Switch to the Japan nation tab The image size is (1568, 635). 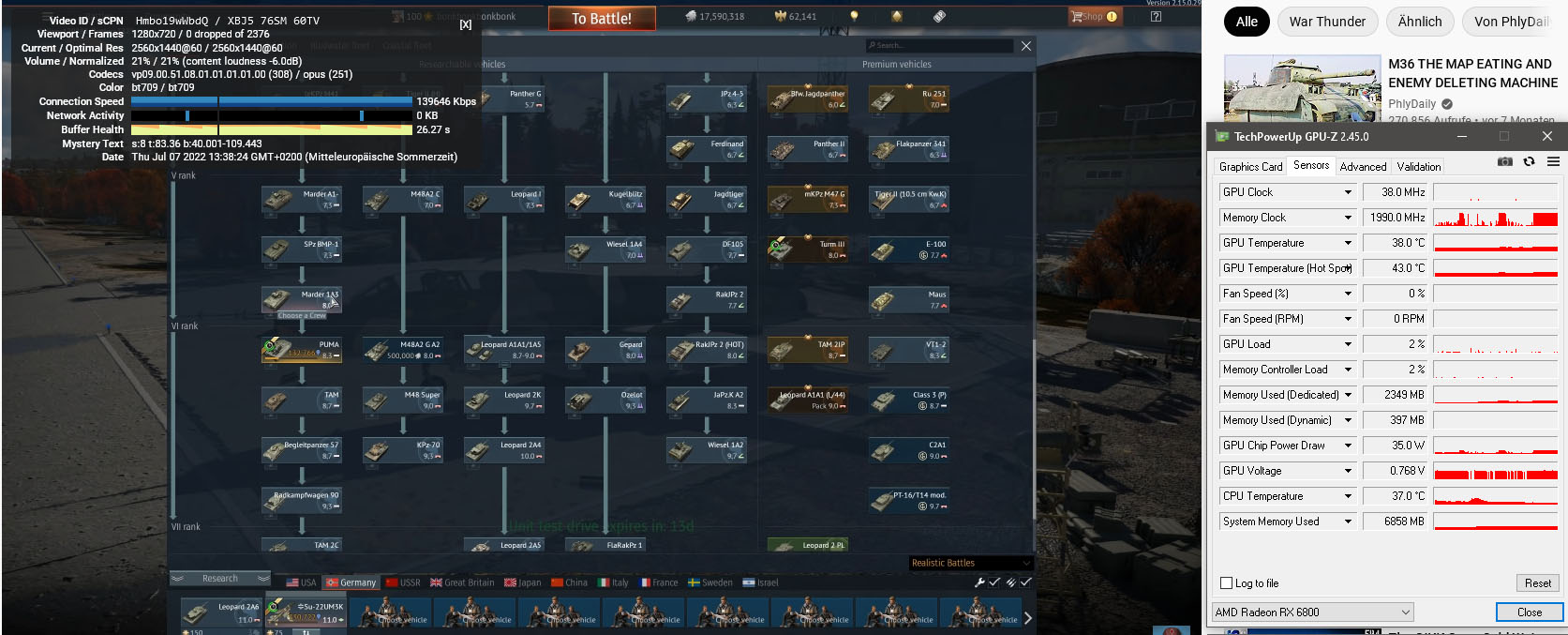tap(523, 582)
